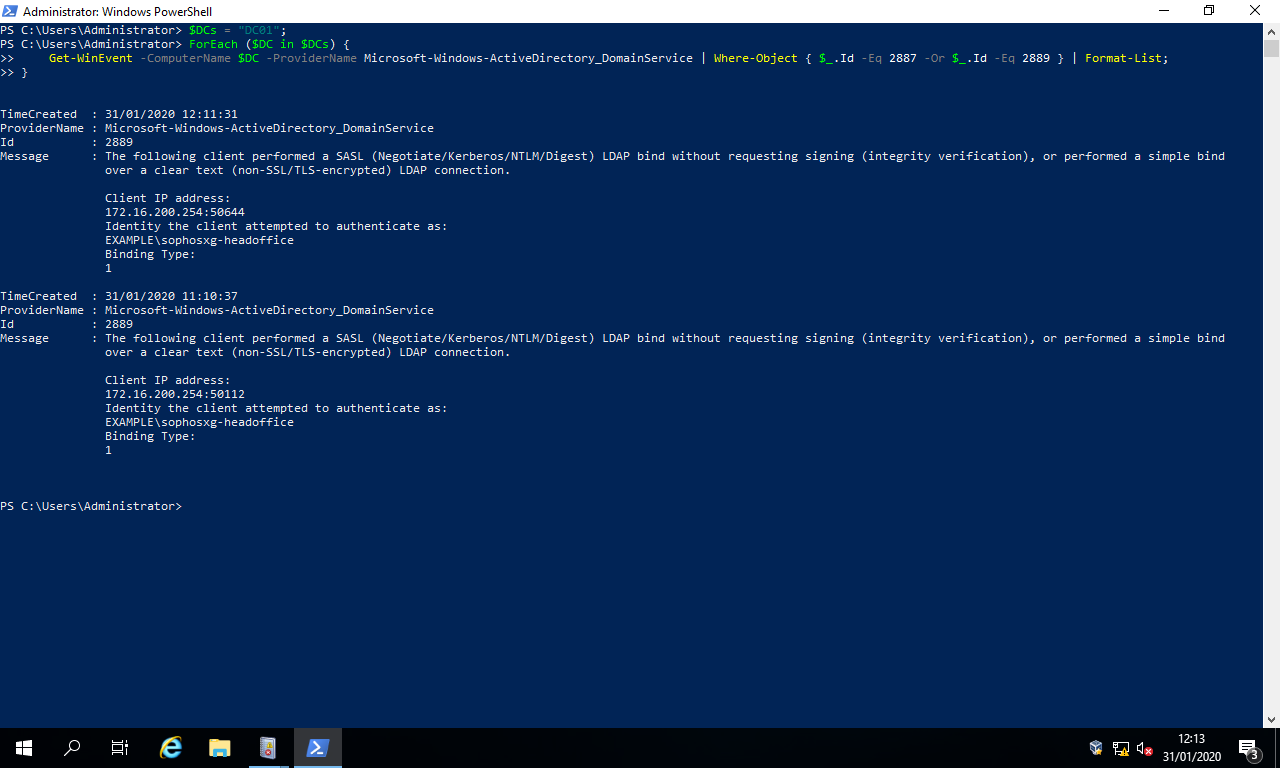Open Windows Search from the taskbar

(70, 747)
